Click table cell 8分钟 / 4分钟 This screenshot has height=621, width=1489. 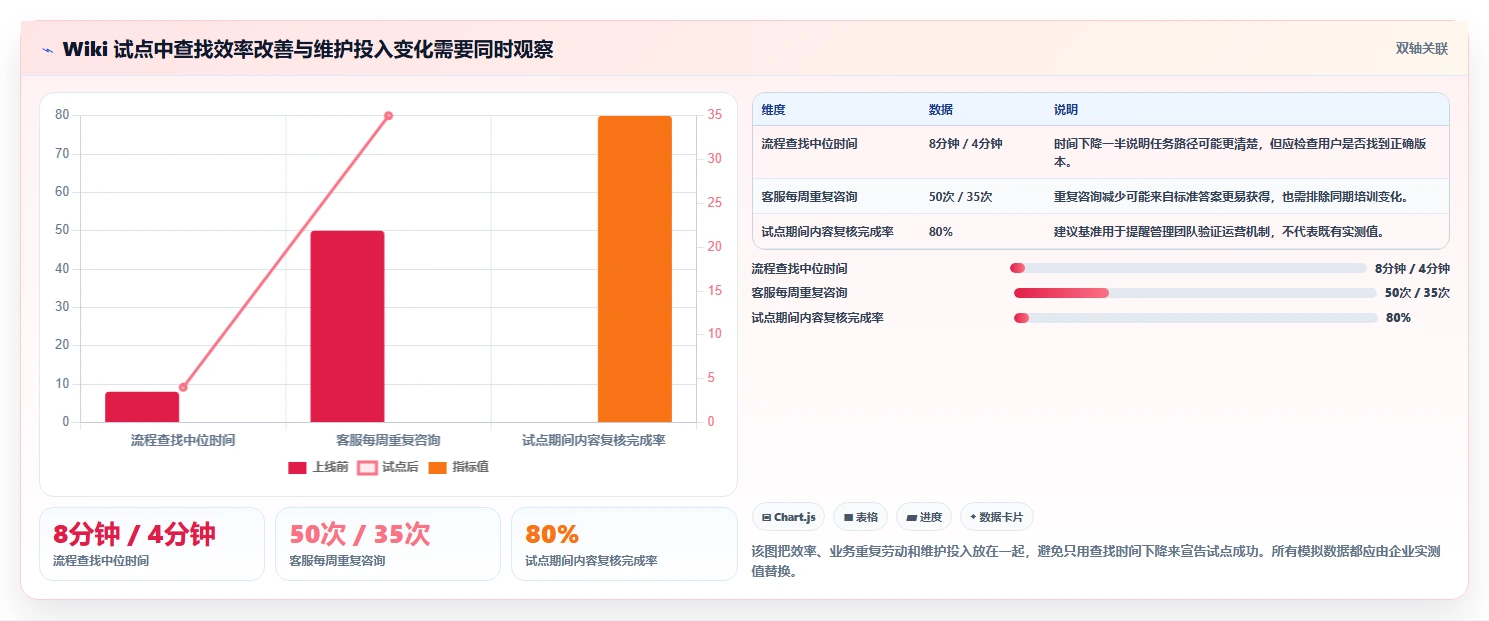coord(965,144)
